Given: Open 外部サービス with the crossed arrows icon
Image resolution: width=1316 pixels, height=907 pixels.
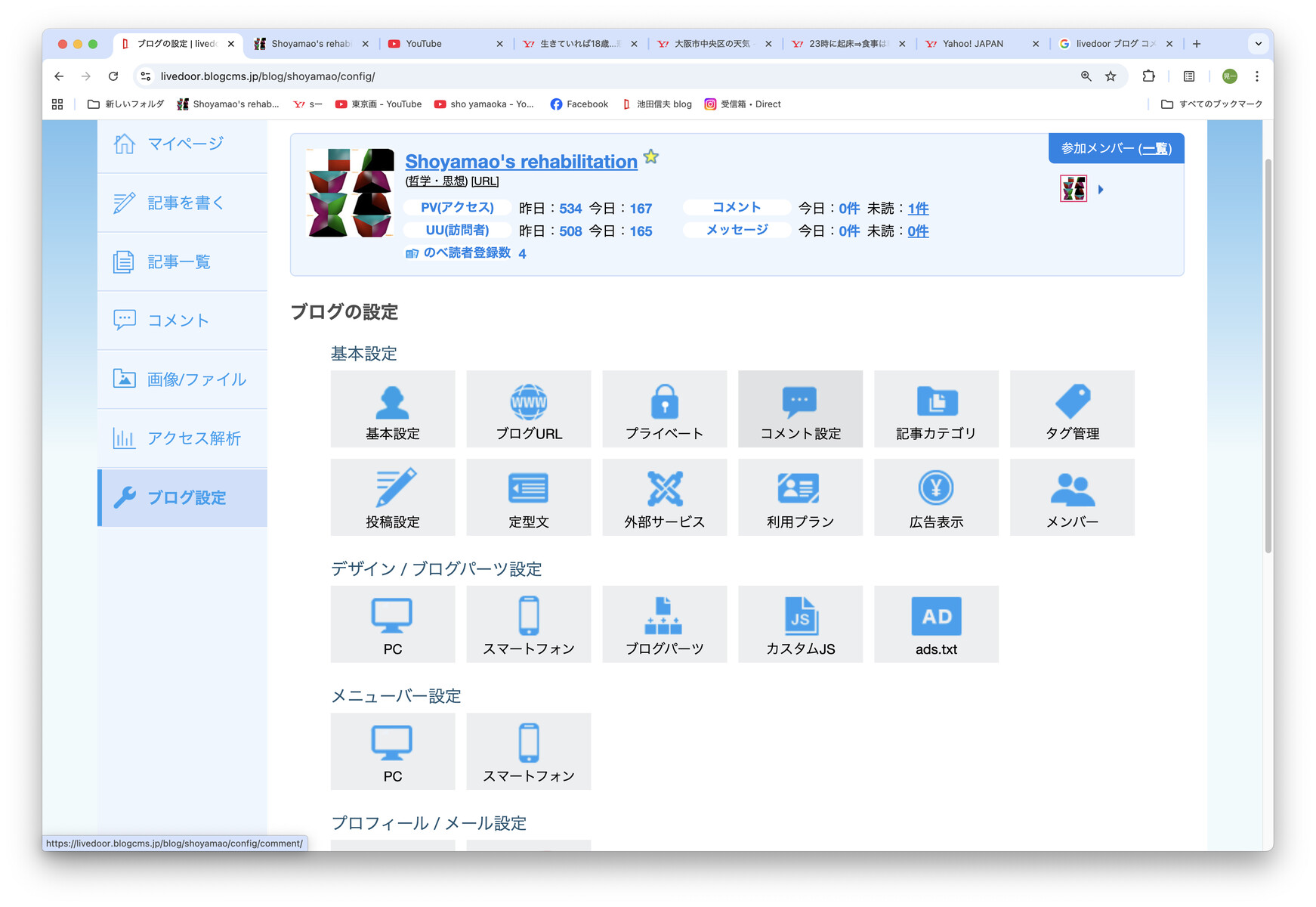Looking at the screenshot, I should tap(664, 497).
